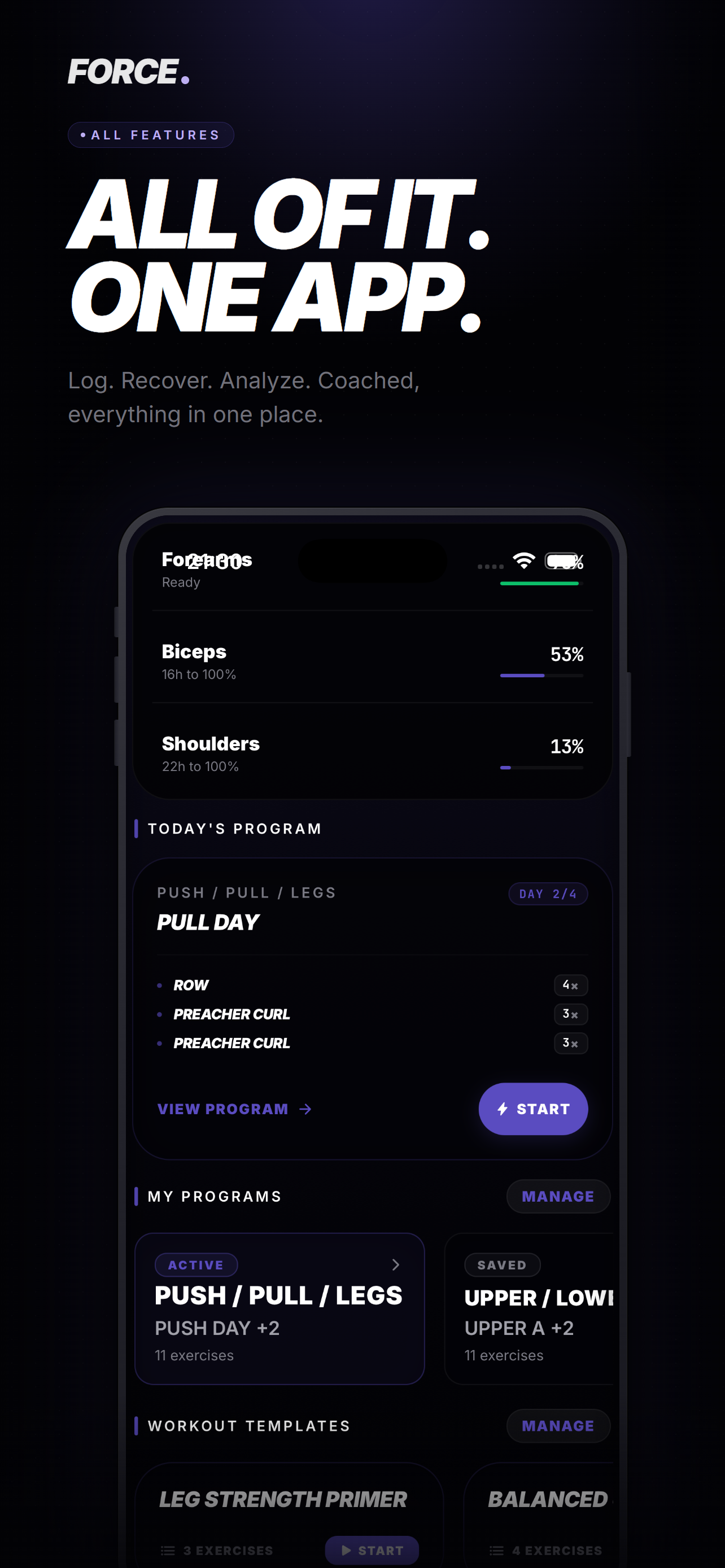
Task: Click MANAGE beside Workout Templates
Action: (x=558, y=1426)
